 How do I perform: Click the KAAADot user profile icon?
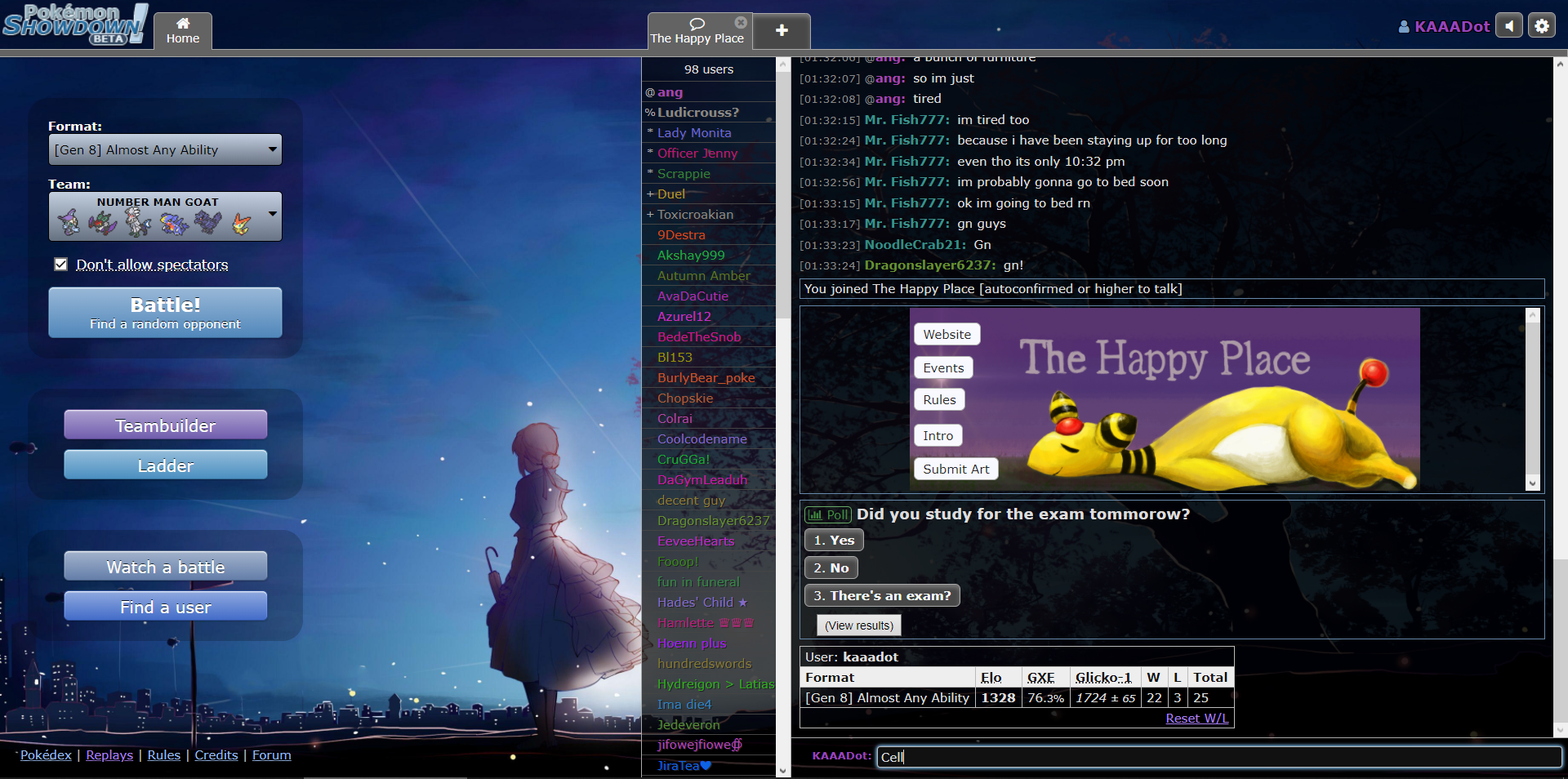pyautogui.click(x=1404, y=27)
